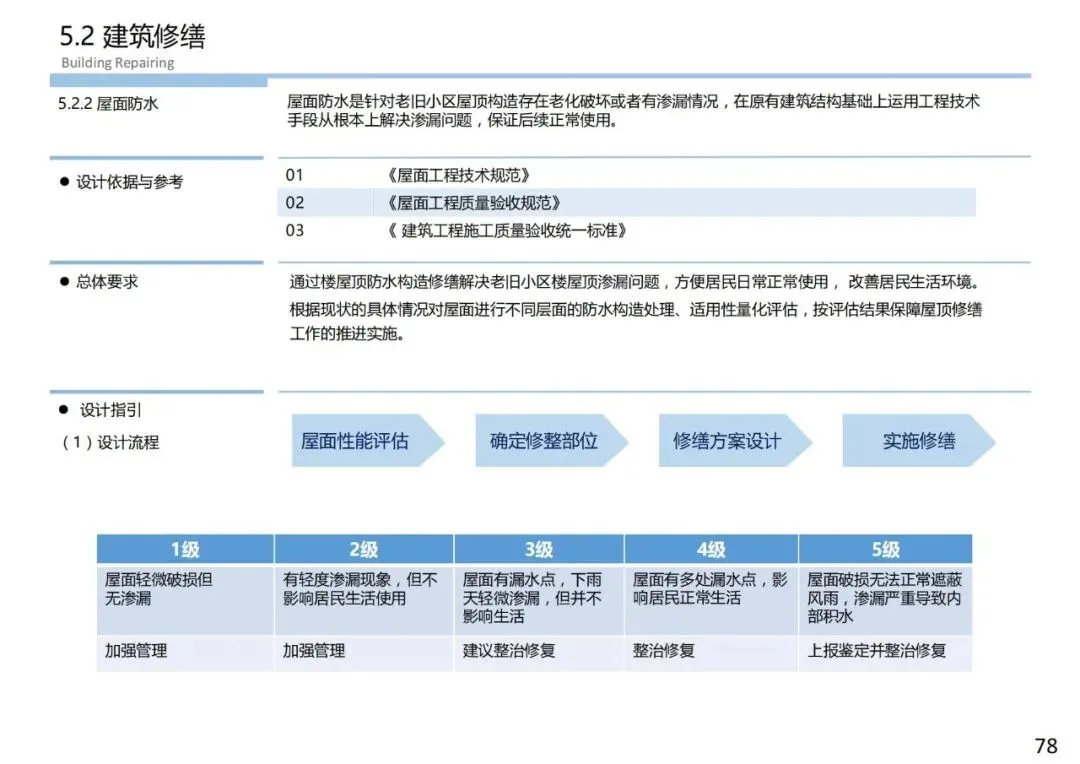Click the cell starting '屋面有多处漏水点'
The image size is (1080, 764).
click(x=712, y=599)
